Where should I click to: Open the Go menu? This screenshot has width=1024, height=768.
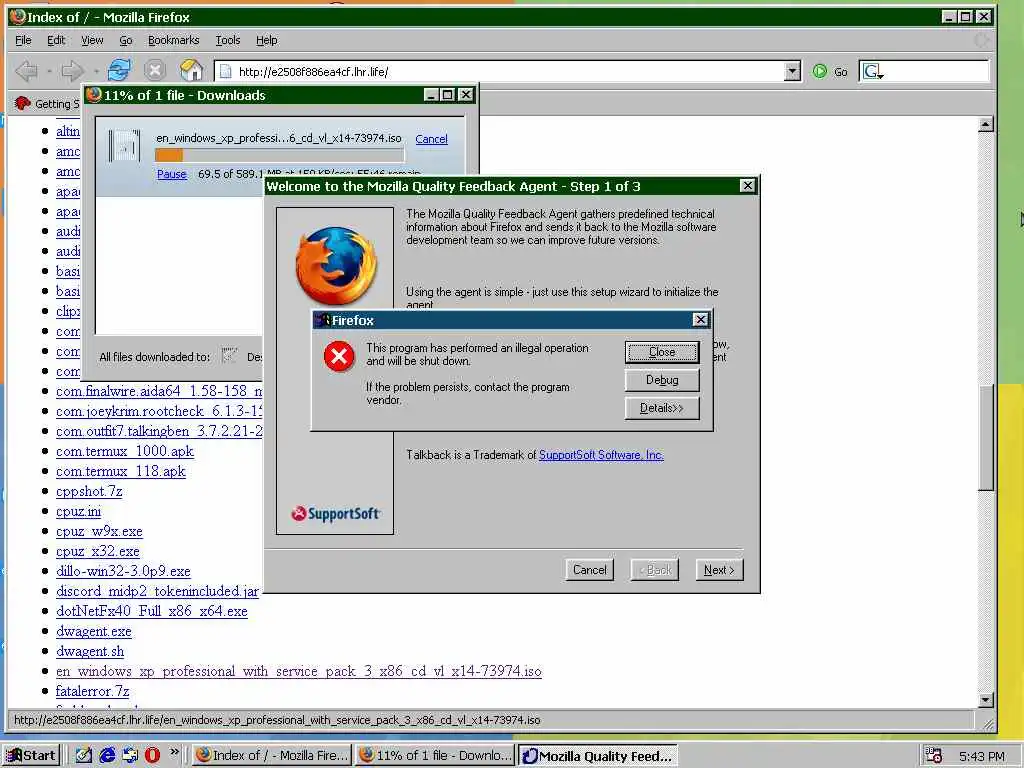[125, 40]
